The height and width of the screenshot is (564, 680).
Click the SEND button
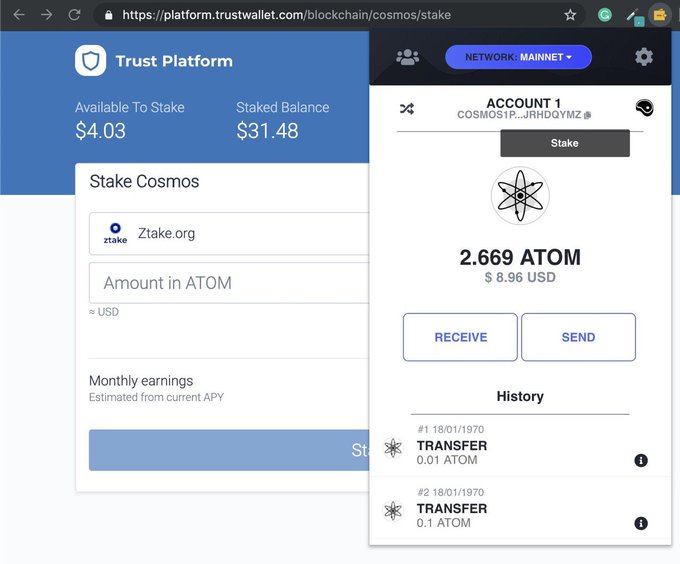pos(579,337)
